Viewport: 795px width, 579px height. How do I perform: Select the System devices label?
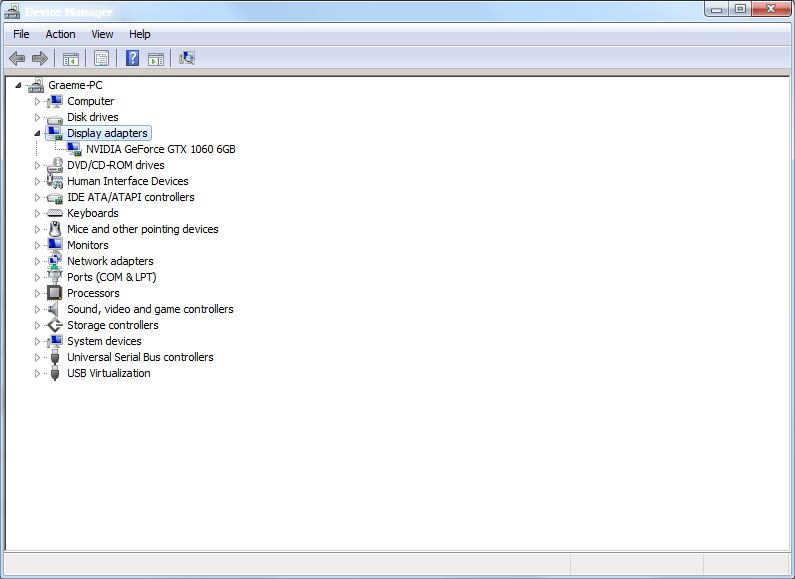[x=104, y=341]
